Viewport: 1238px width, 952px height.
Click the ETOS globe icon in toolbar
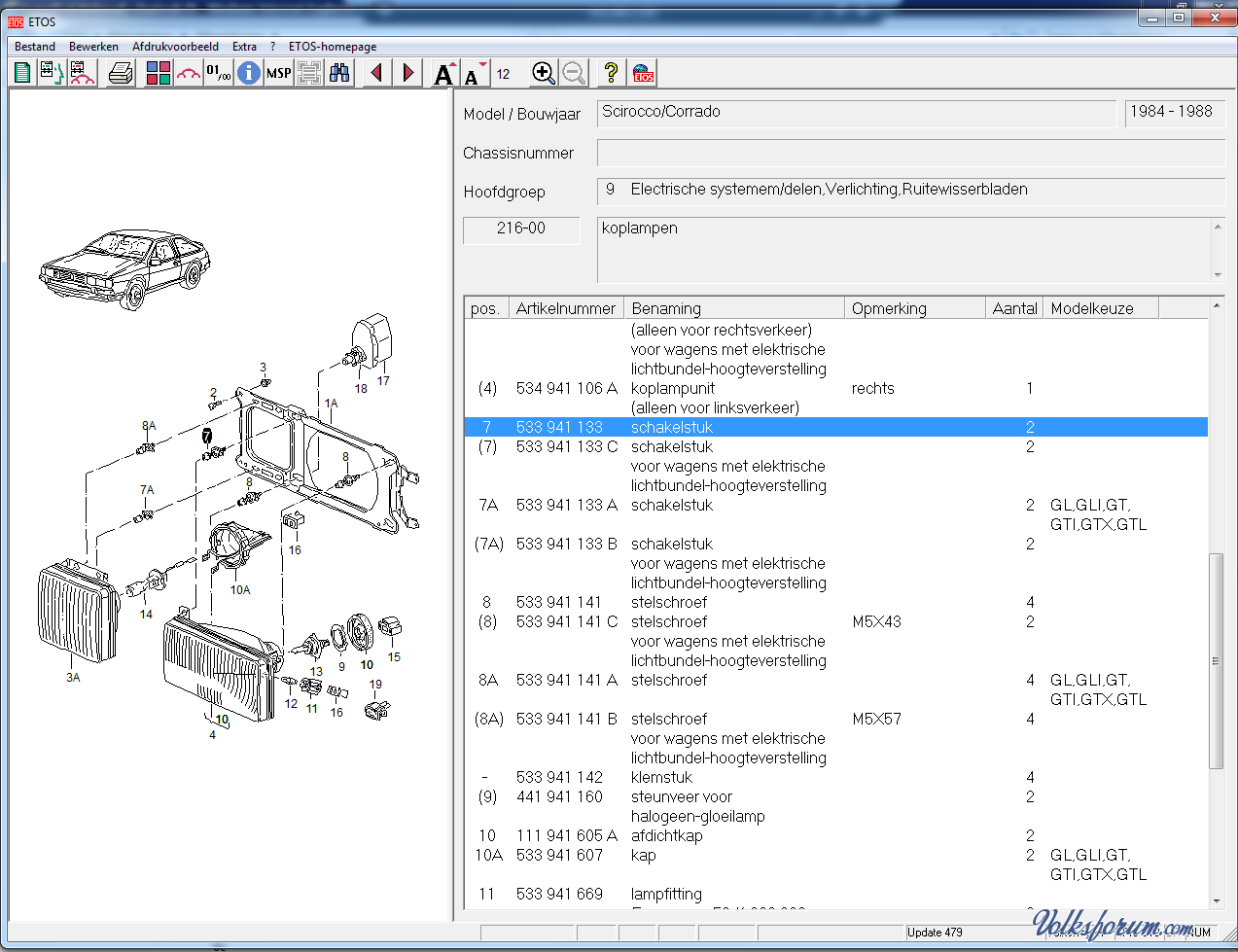click(x=643, y=73)
